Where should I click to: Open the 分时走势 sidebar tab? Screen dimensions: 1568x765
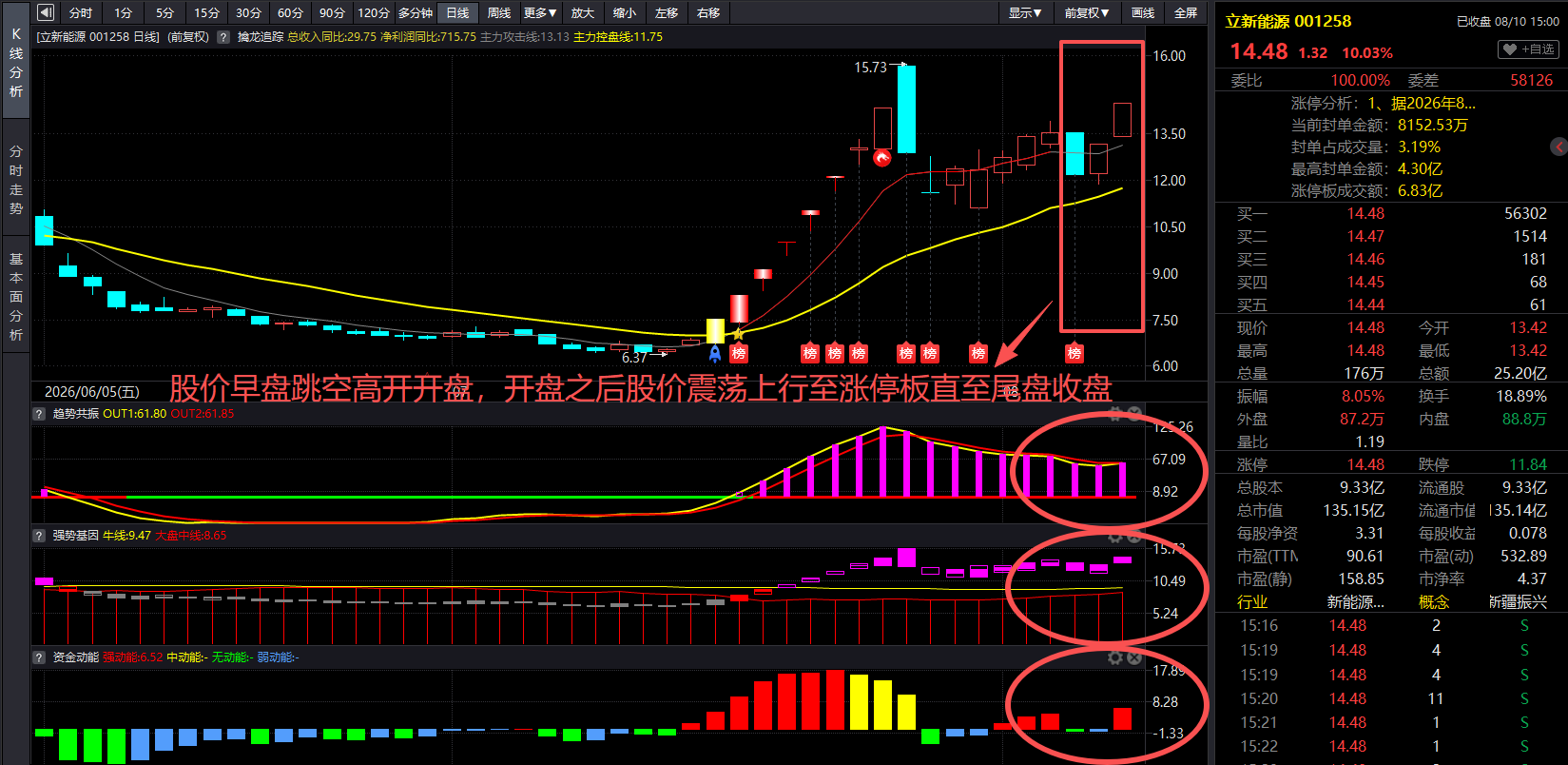tap(16, 180)
